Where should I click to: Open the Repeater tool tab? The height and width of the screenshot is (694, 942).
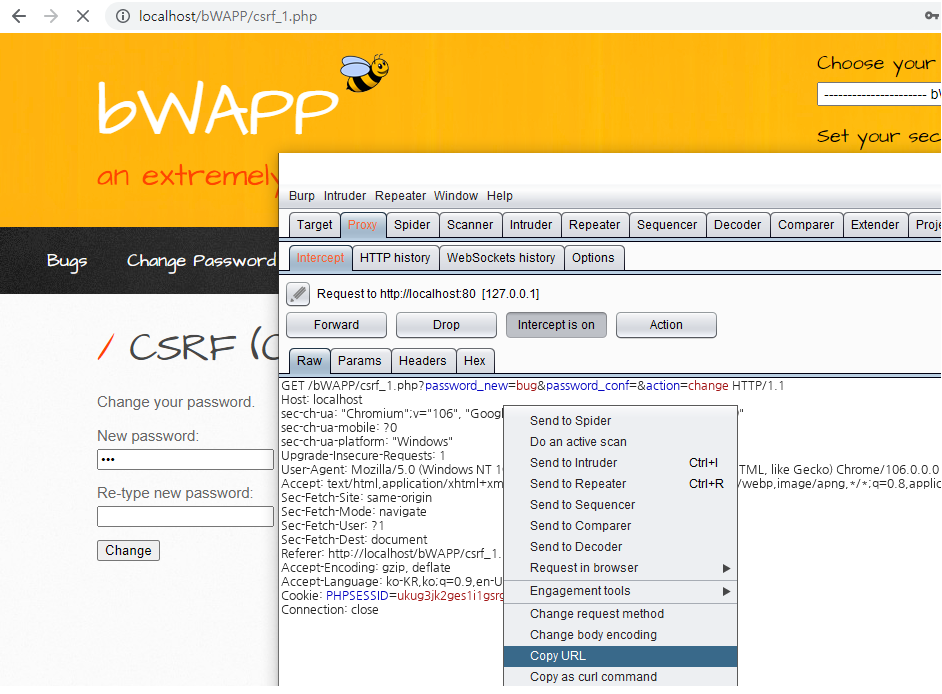[595, 225]
